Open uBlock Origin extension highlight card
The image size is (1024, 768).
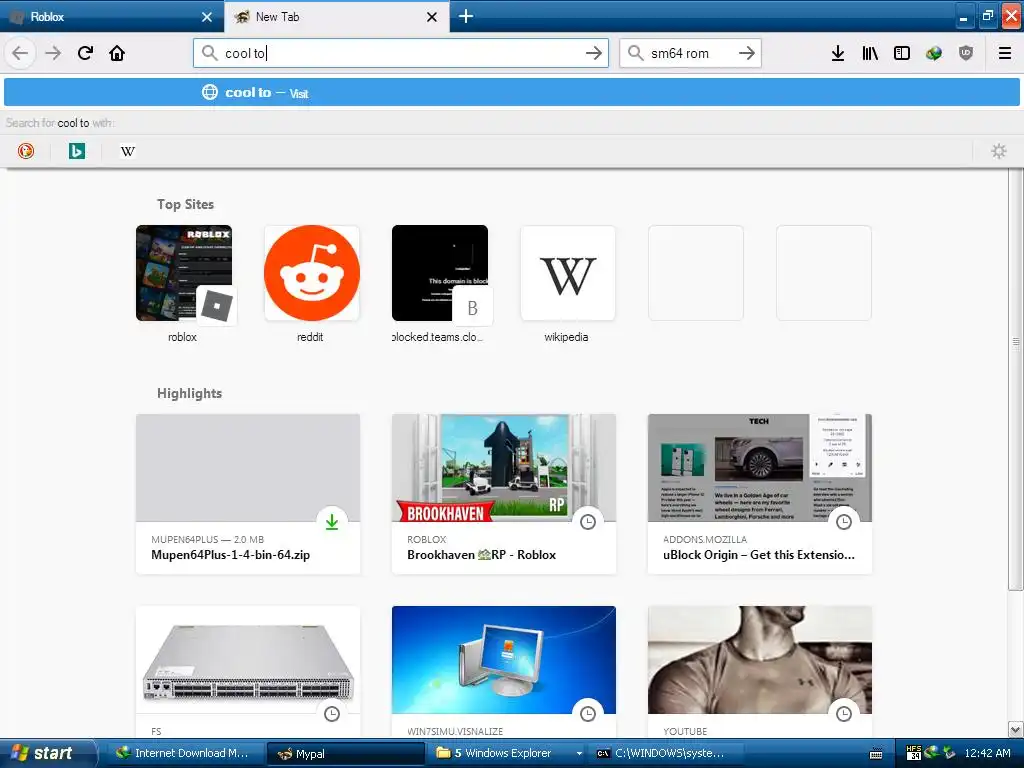760,494
